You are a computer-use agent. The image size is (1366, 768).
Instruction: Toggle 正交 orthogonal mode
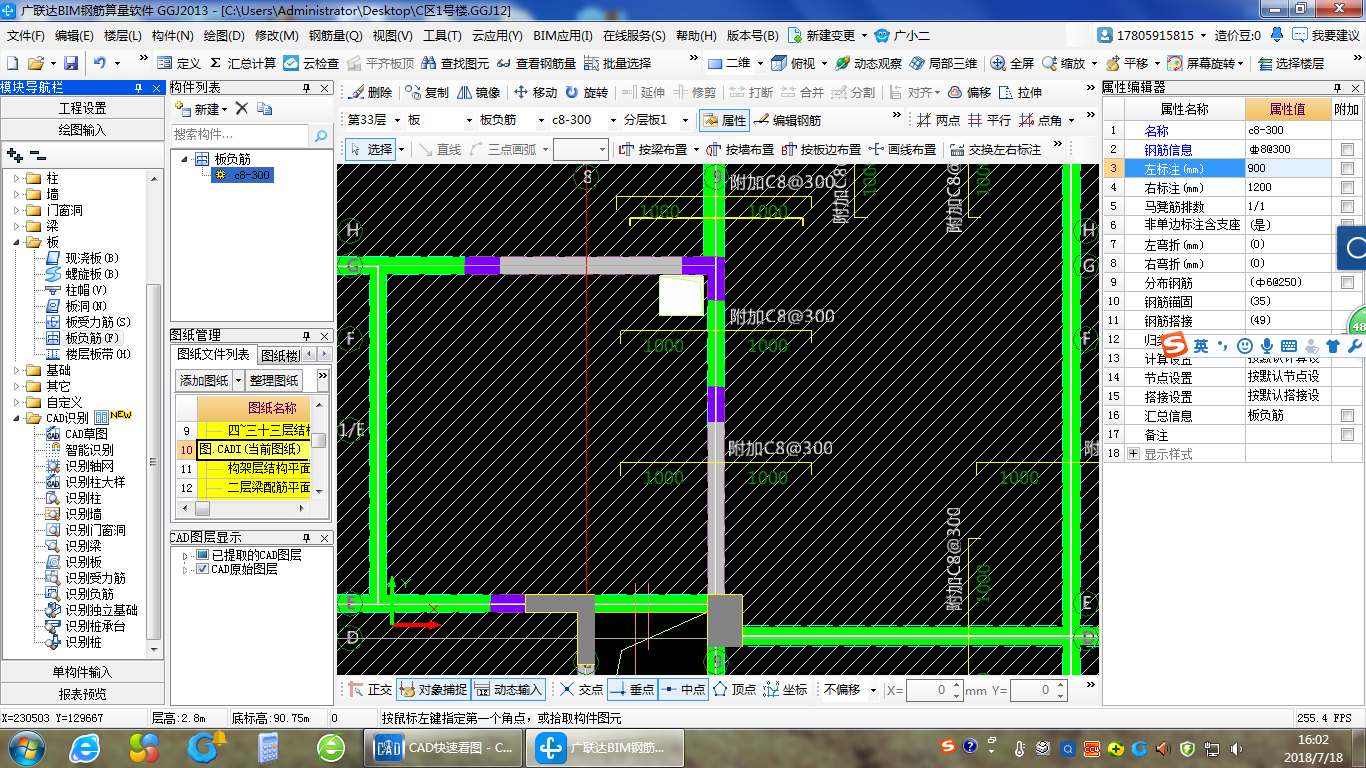click(x=370, y=690)
